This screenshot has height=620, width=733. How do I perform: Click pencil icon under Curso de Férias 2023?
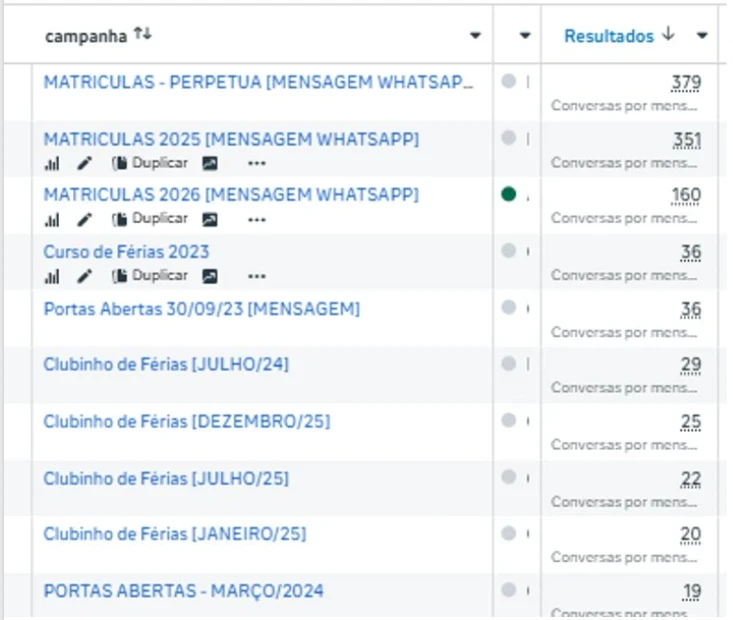click(85, 276)
